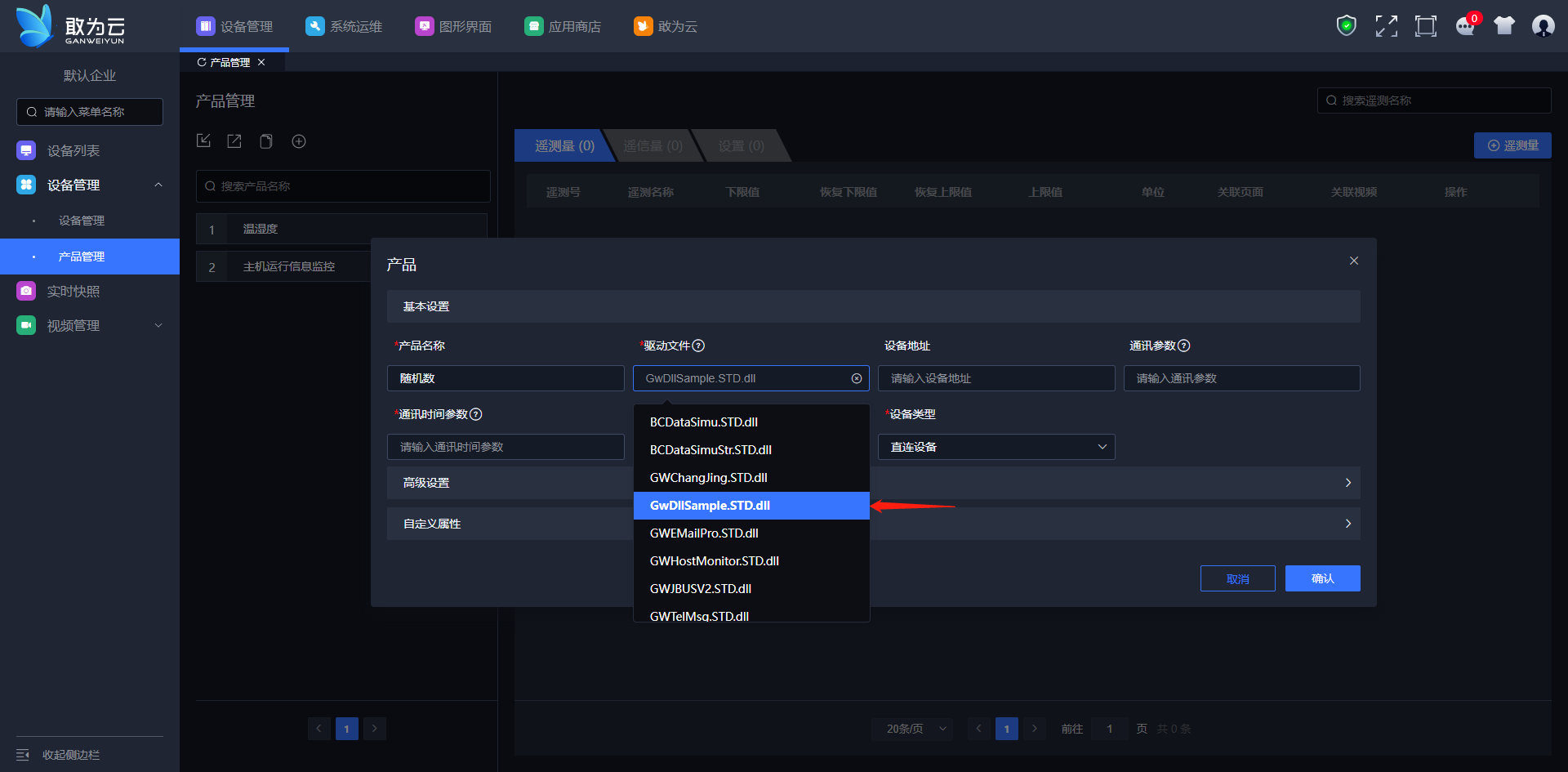Click the 取消 button to cancel
Viewport: 1568px width, 772px height.
[1237, 578]
